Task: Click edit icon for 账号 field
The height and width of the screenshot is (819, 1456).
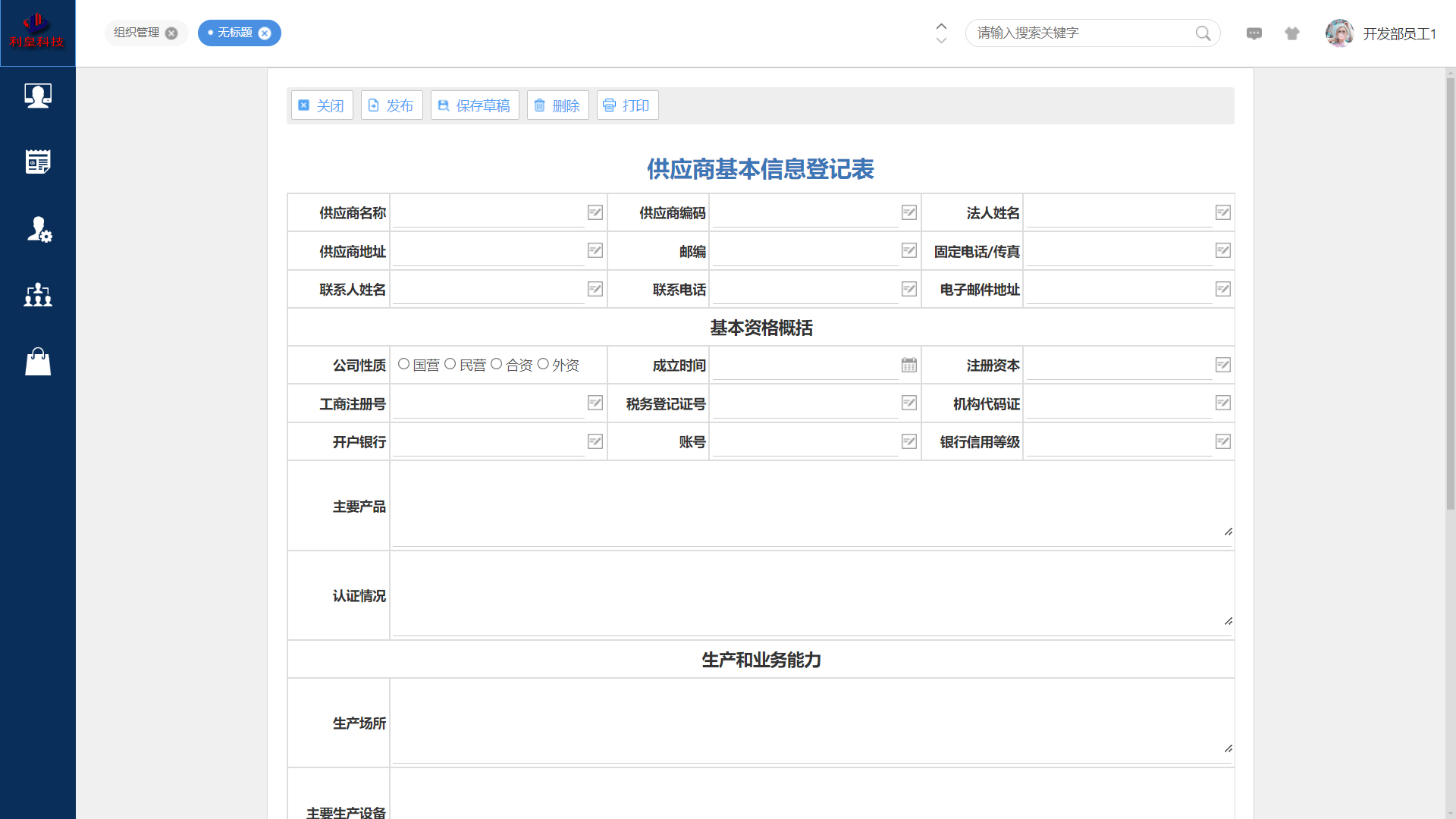Action: point(909,441)
